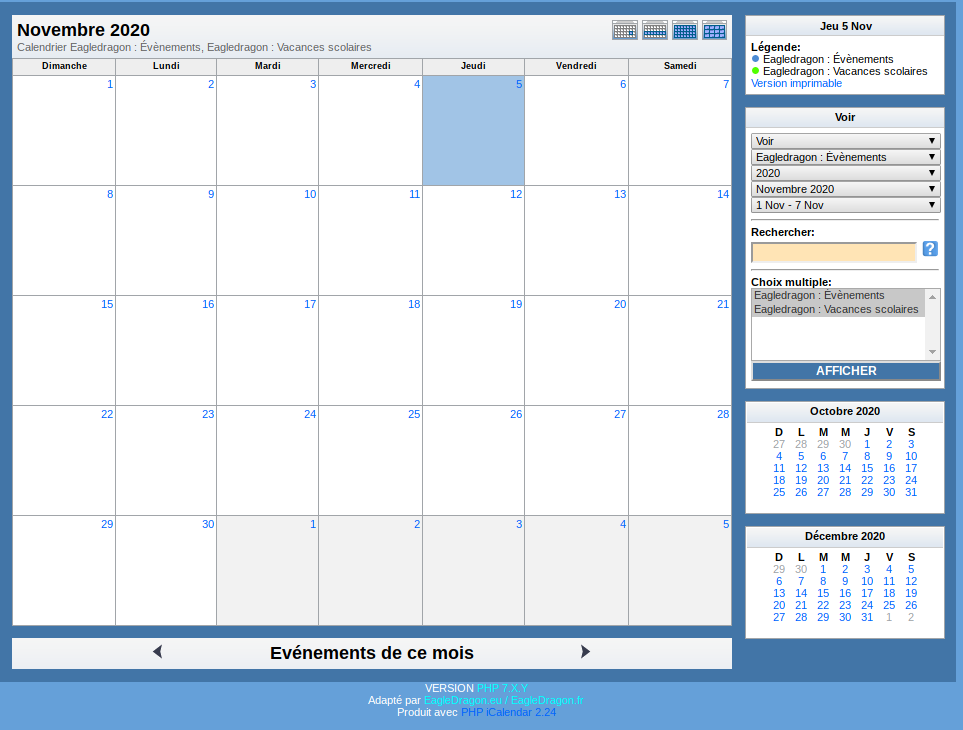
Task: Switch to week view icon
Action: click(655, 30)
